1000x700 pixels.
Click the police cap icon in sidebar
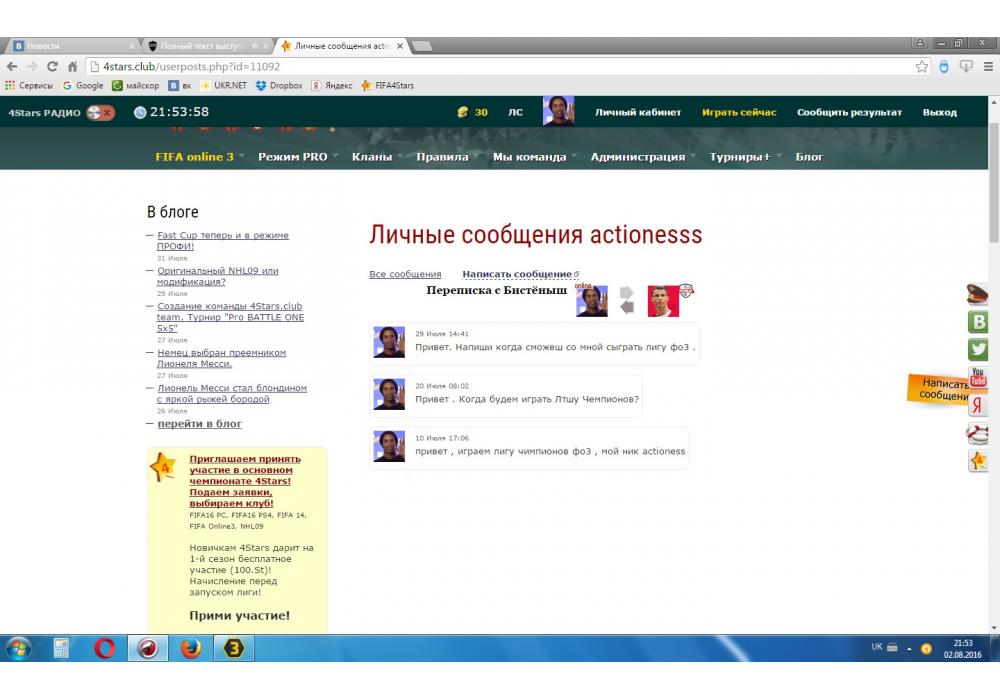tap(978, 294)
